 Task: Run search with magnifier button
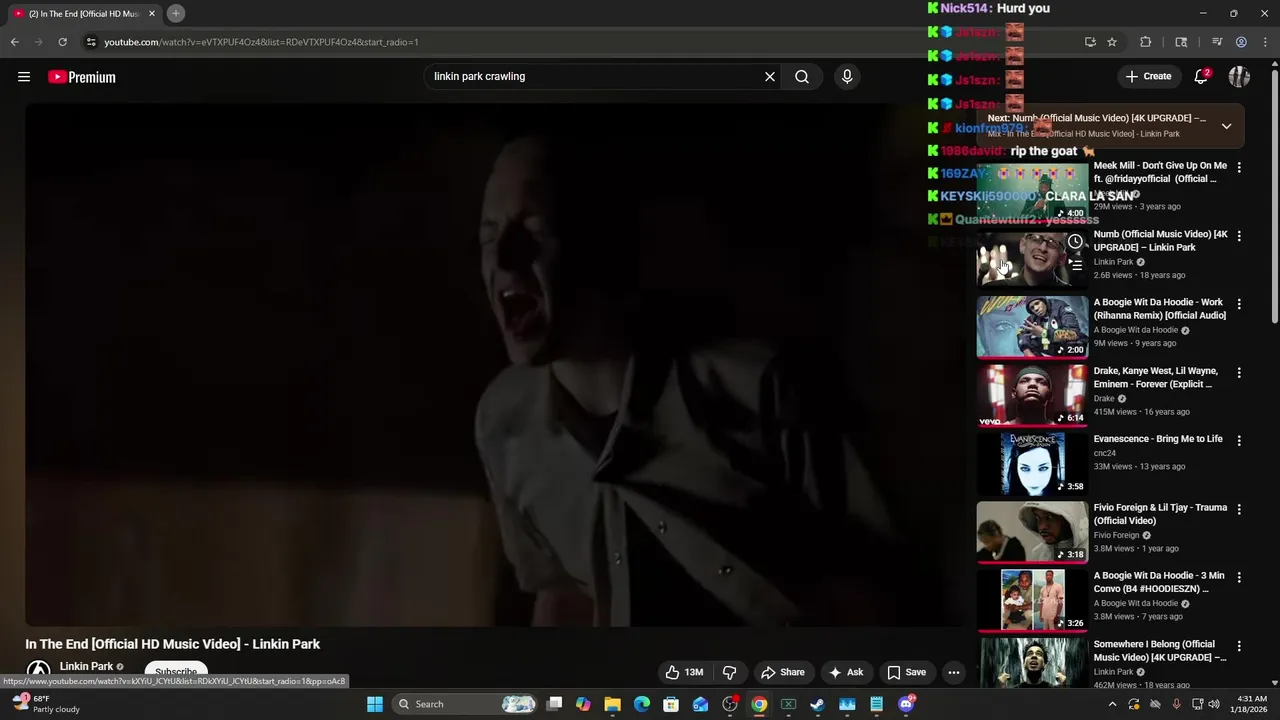[x=802, y=77]
